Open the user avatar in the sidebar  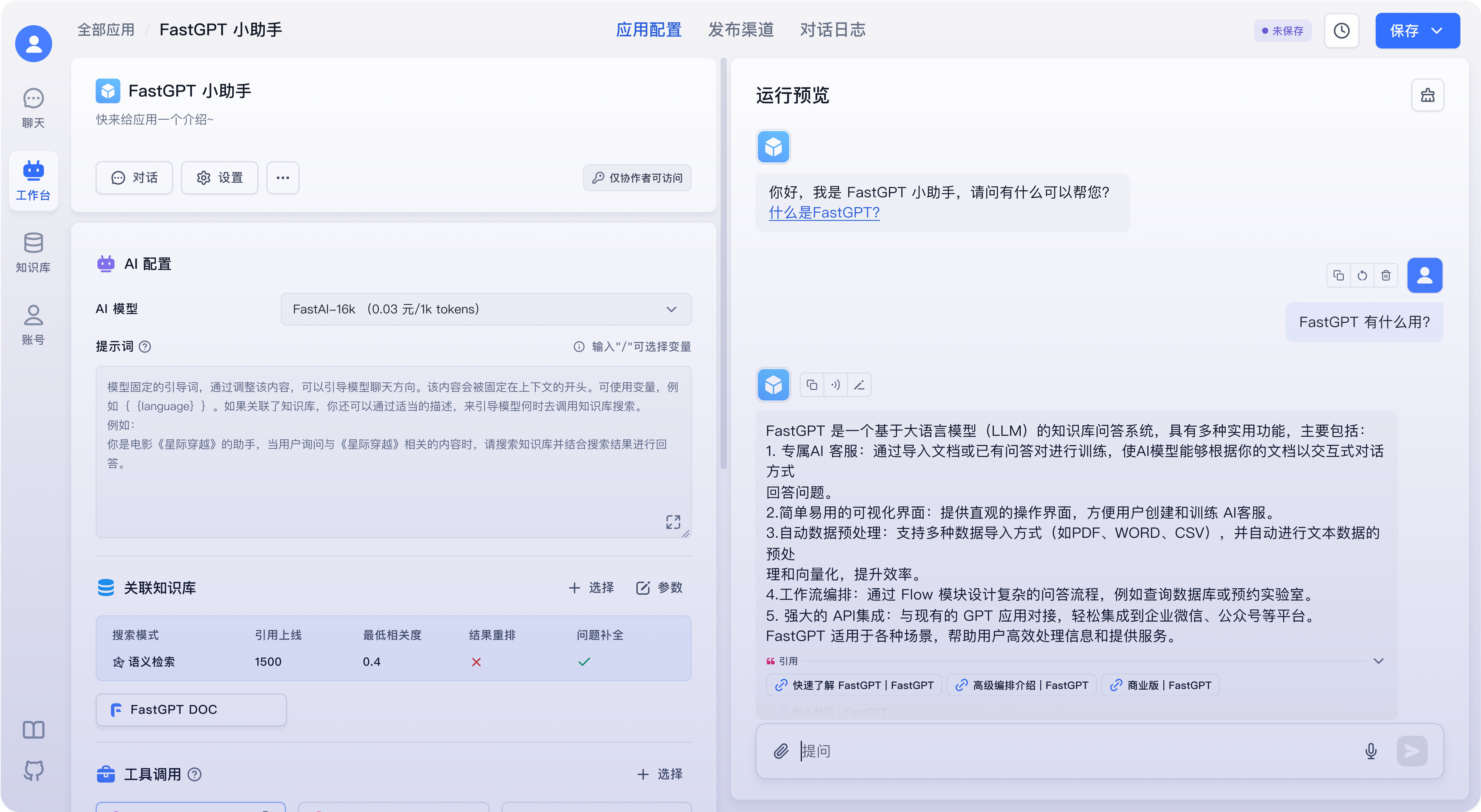click(x=33, y=44)
